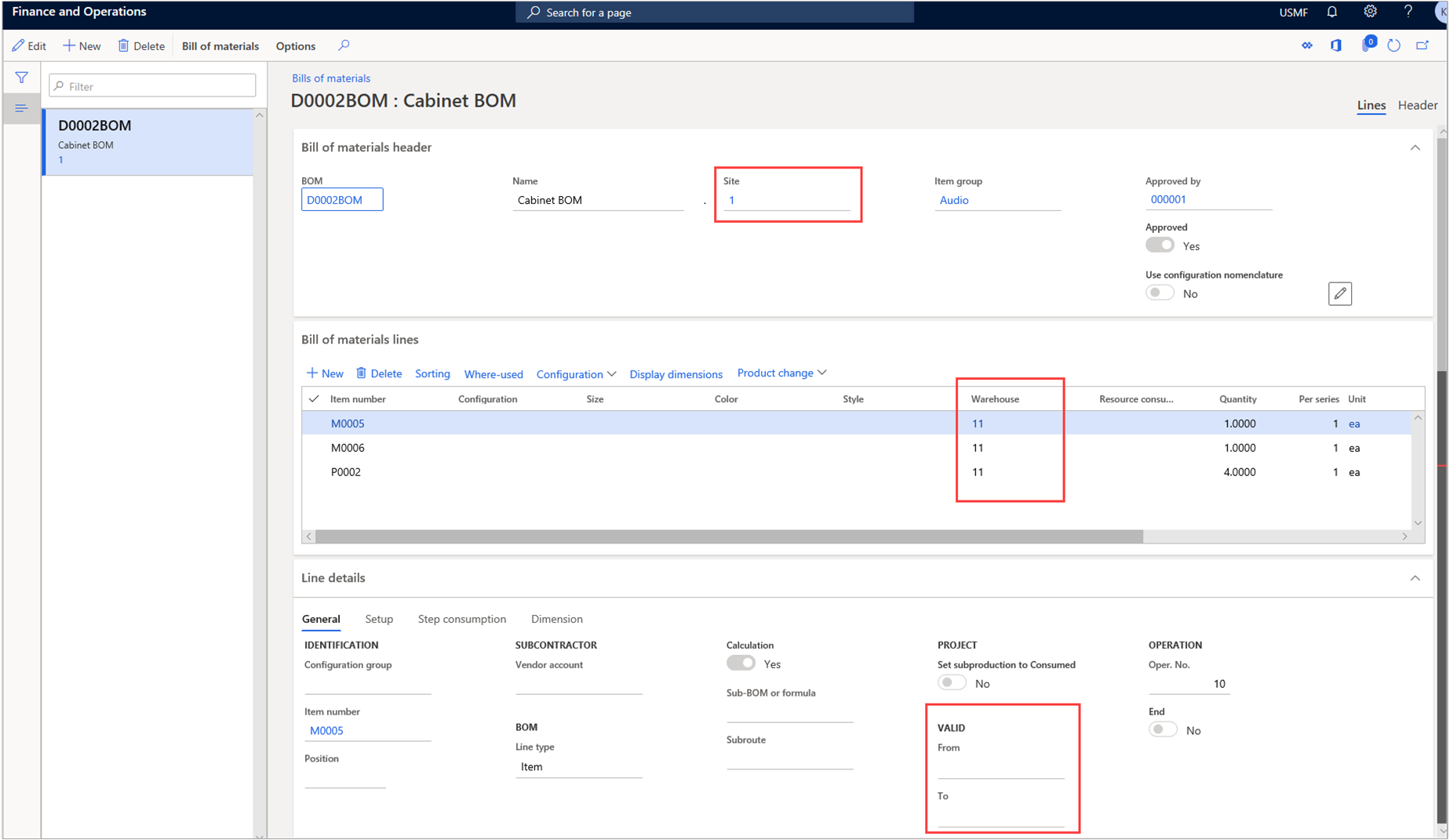Switch to the Lines view

(x=1371, y=105)
